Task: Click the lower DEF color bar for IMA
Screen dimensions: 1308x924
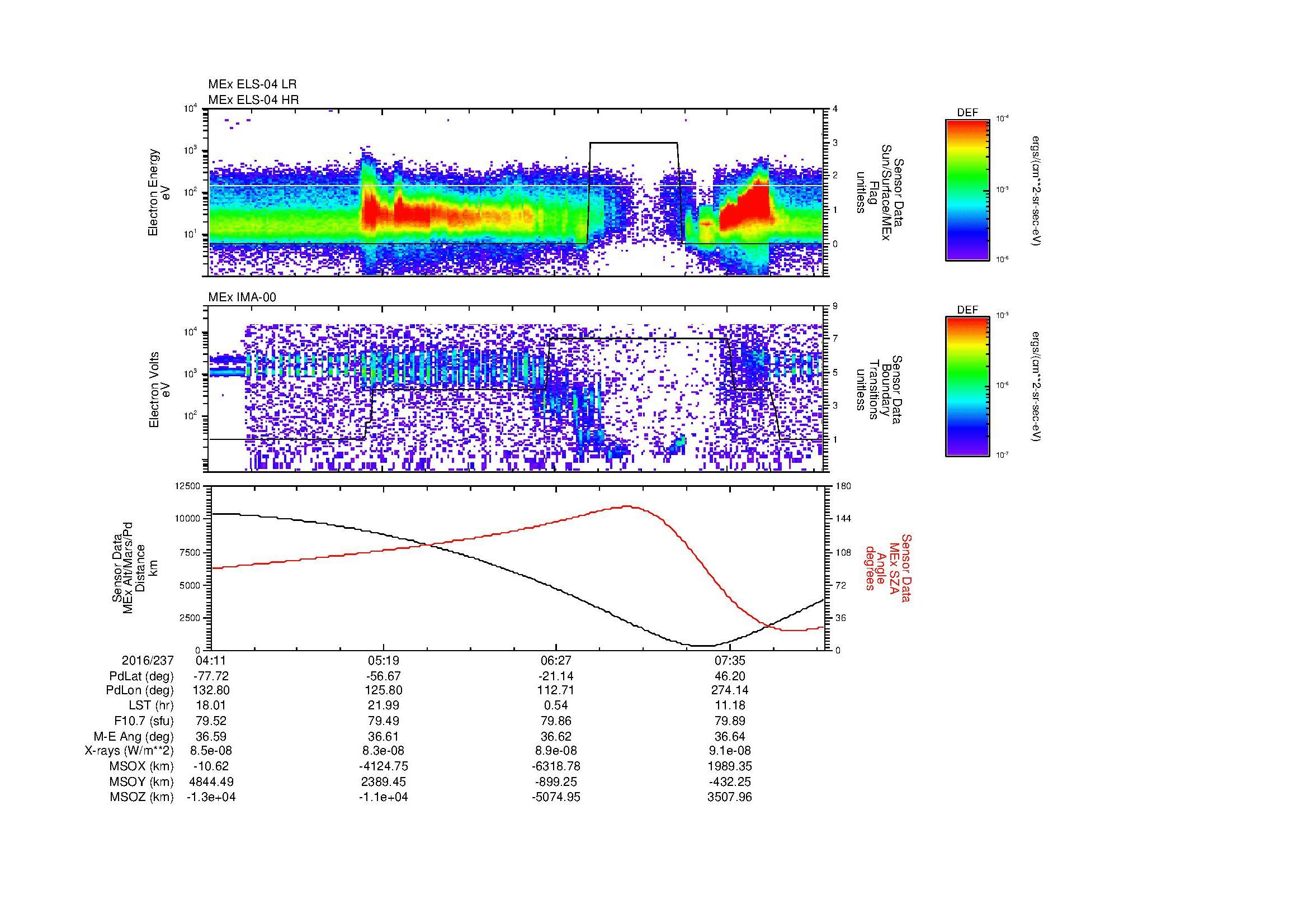Action: [x=967, y=387]
